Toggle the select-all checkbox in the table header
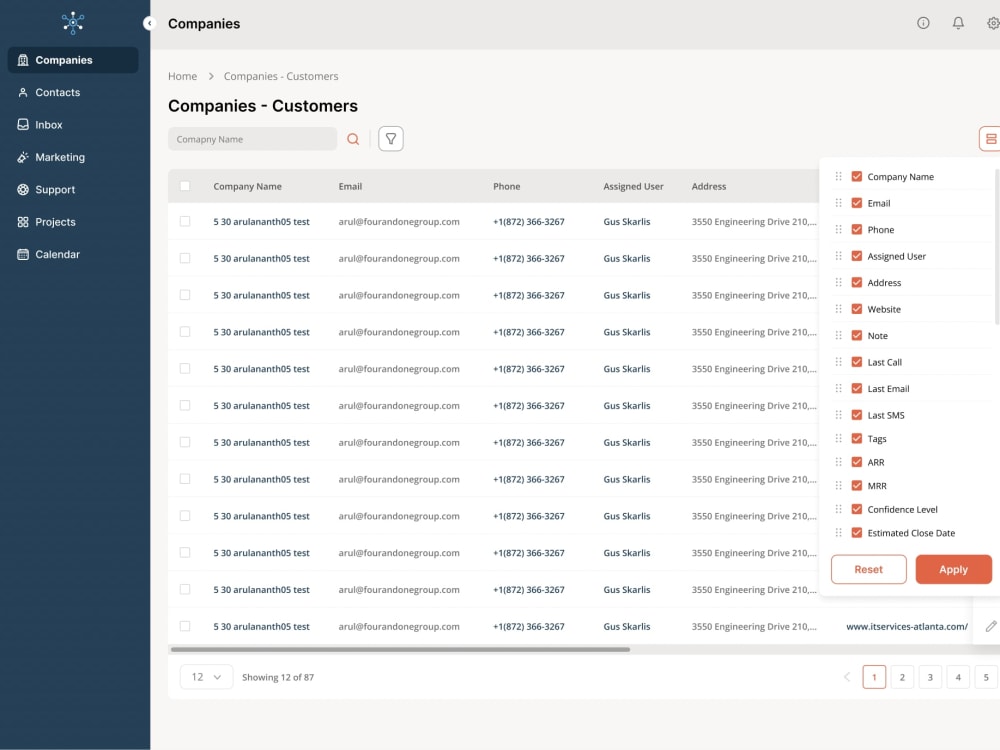The width and height of the screenshot is (1000, 750). 185,186
